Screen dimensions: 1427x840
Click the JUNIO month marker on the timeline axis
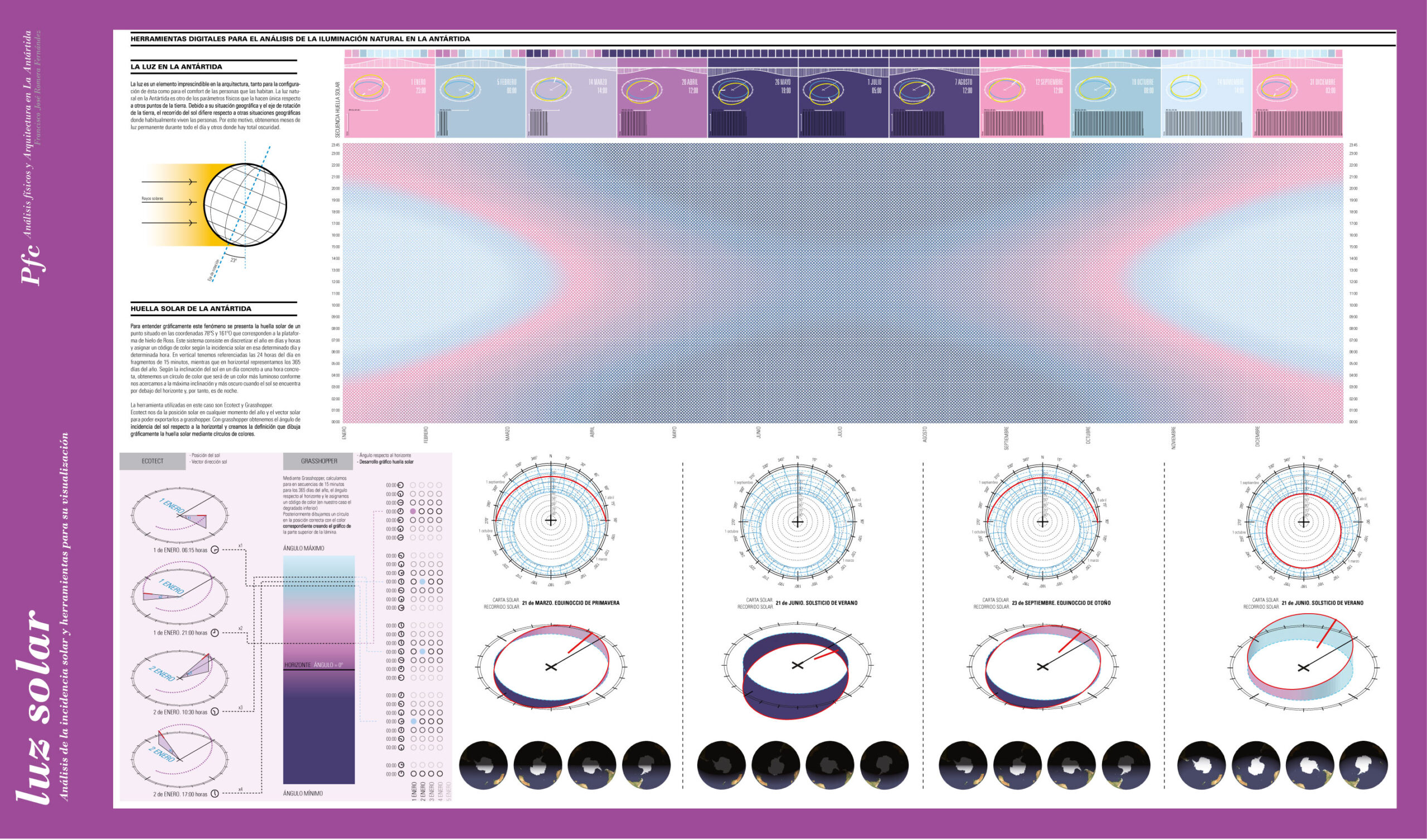758,431
